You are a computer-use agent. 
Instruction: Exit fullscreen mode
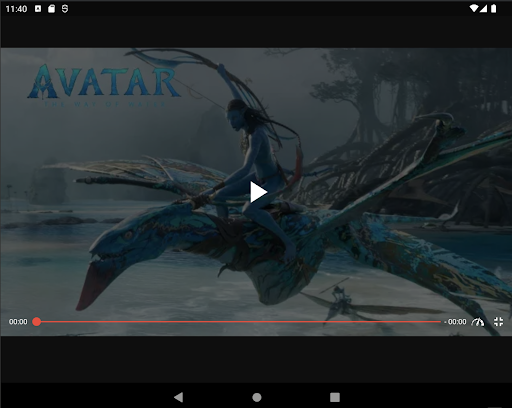click(x=498, y=322)
